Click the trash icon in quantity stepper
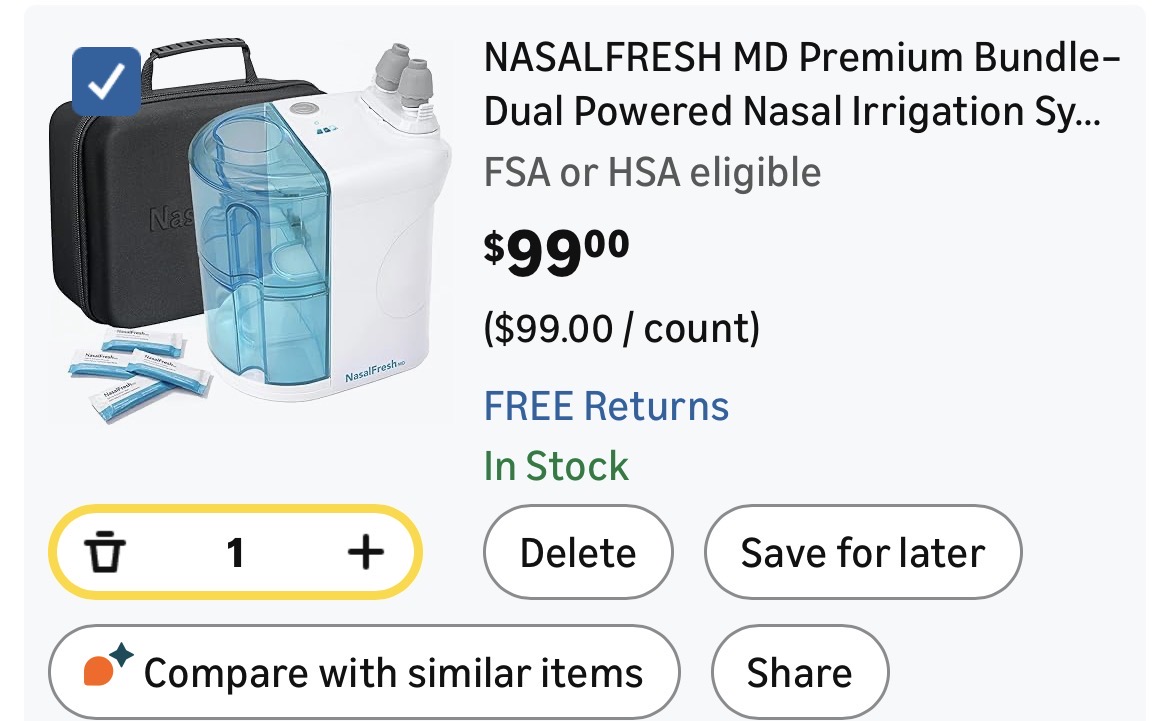 (102, 552)
